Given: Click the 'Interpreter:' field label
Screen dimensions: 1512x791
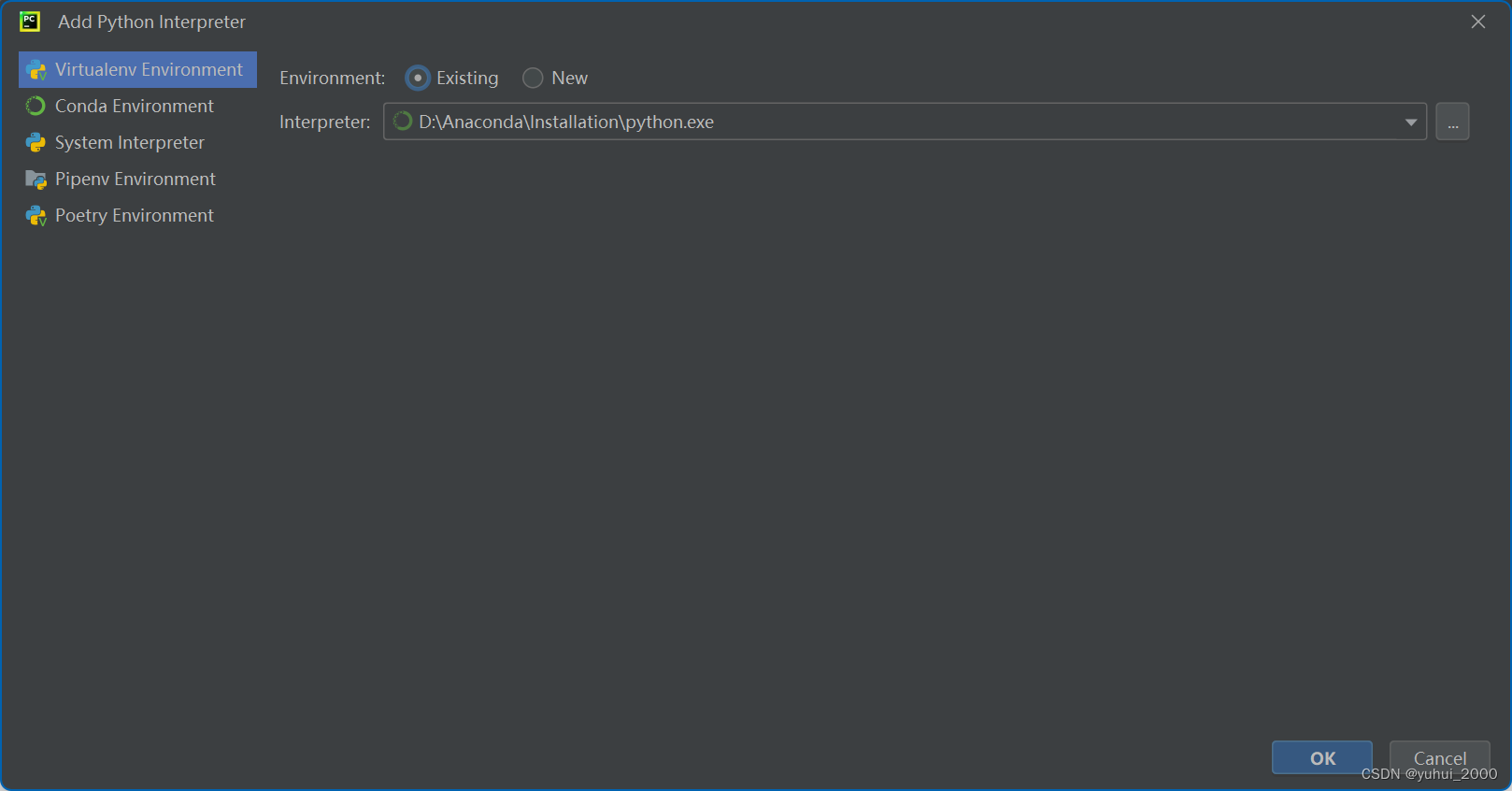Looking at the screenshot, I should click(x=325, y=122).
